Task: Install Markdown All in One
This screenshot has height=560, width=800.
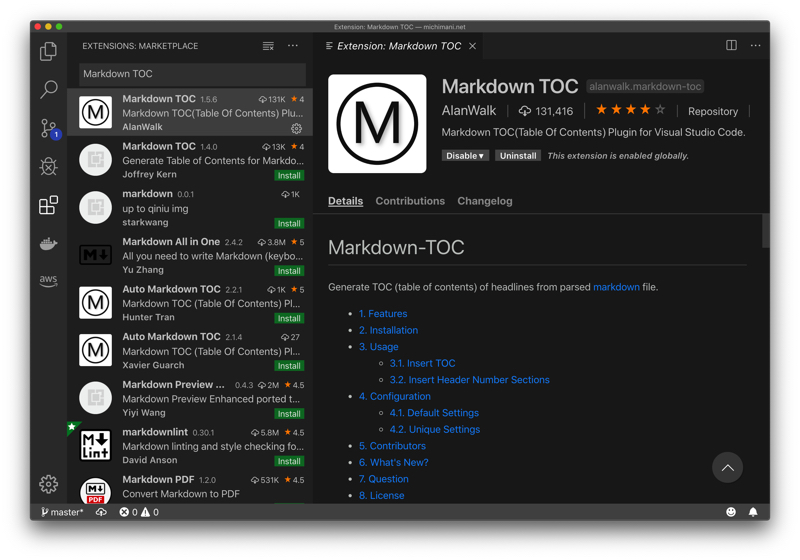Action: tap(289, 271)
